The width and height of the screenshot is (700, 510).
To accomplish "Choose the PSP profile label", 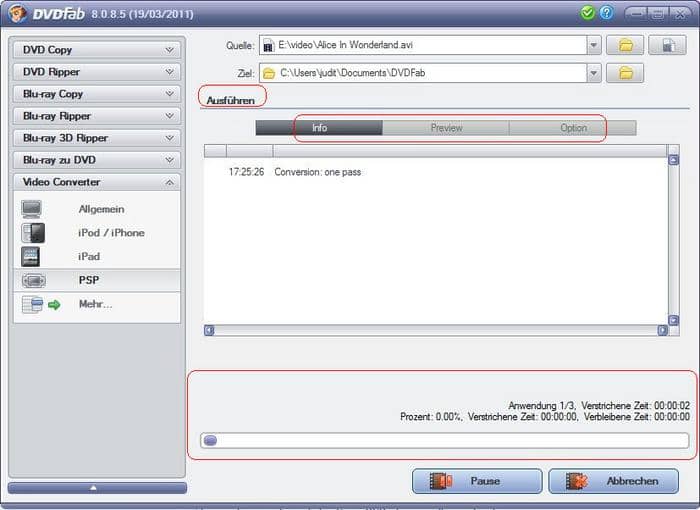I will point(89,280).
